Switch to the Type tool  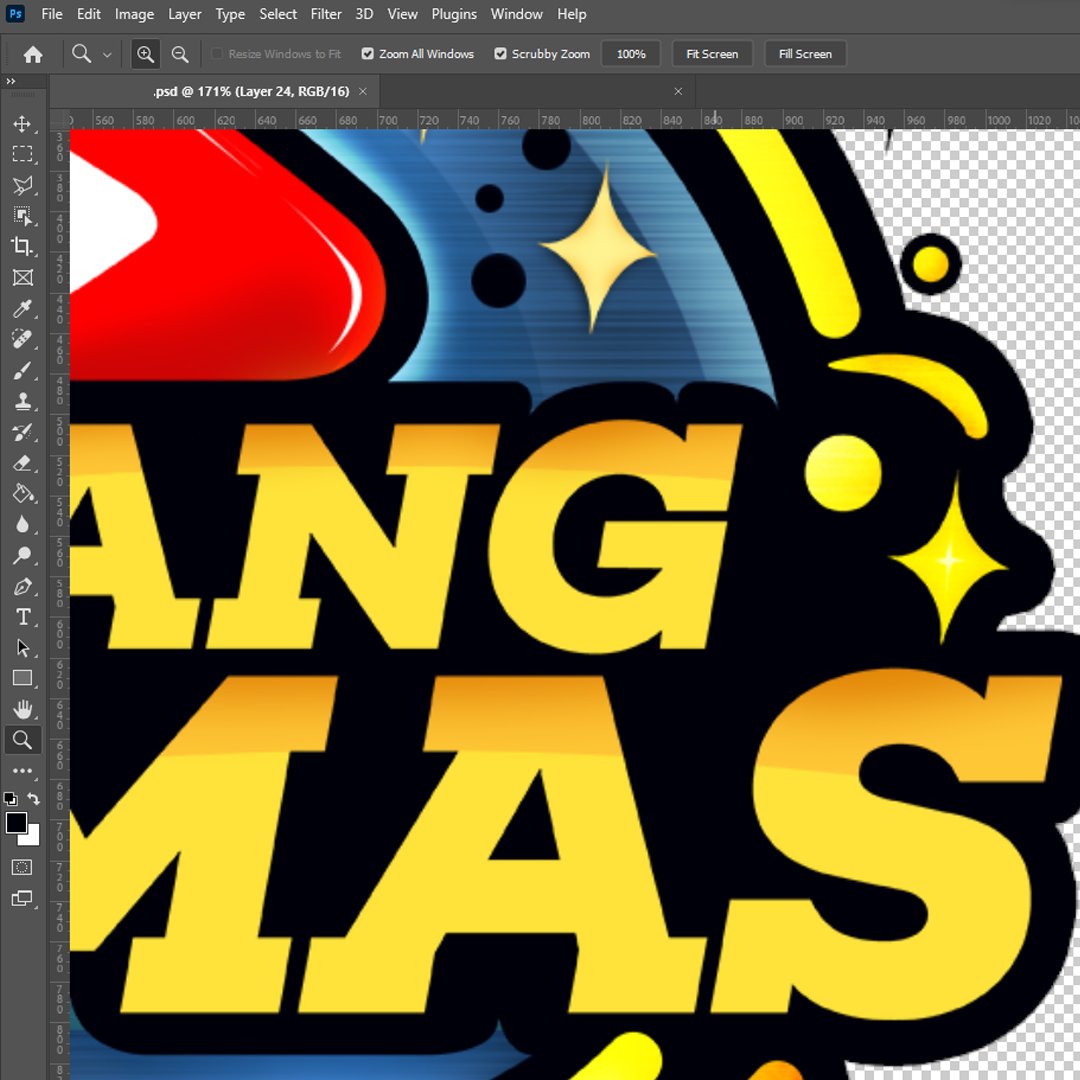tap(22, 617)
